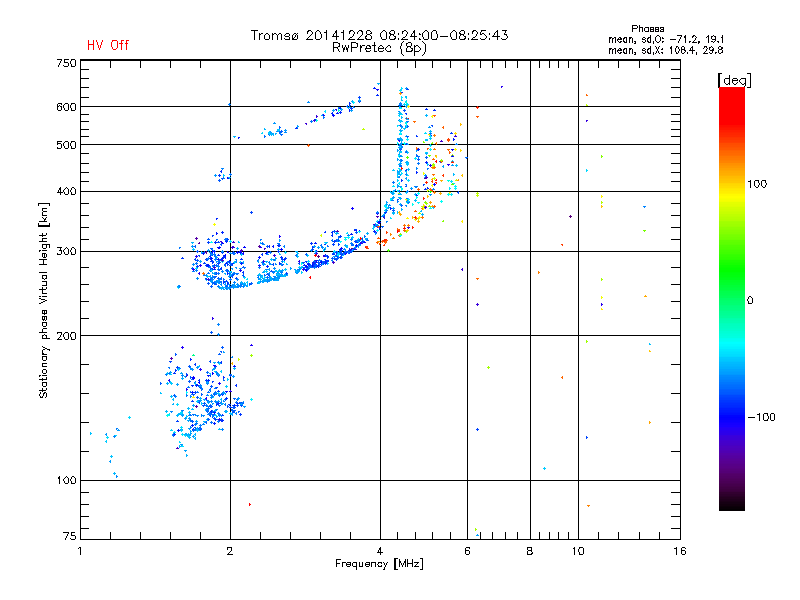Screen dimensions: 800x600
Task: Select the 'mean, sd,X: 108.4, 29.8' text
Action: (665, 50)
